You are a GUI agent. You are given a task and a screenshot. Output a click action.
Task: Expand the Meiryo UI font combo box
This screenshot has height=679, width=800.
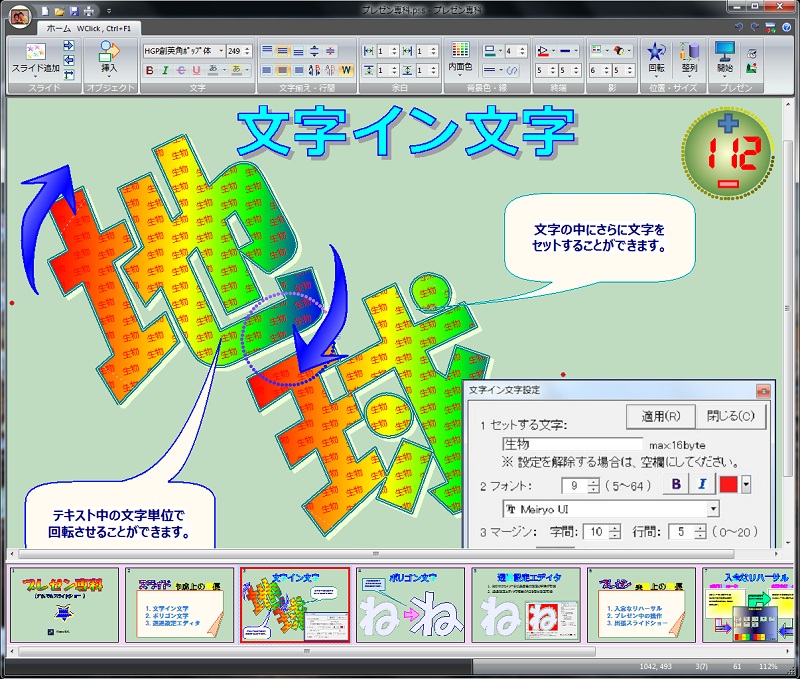712,509
